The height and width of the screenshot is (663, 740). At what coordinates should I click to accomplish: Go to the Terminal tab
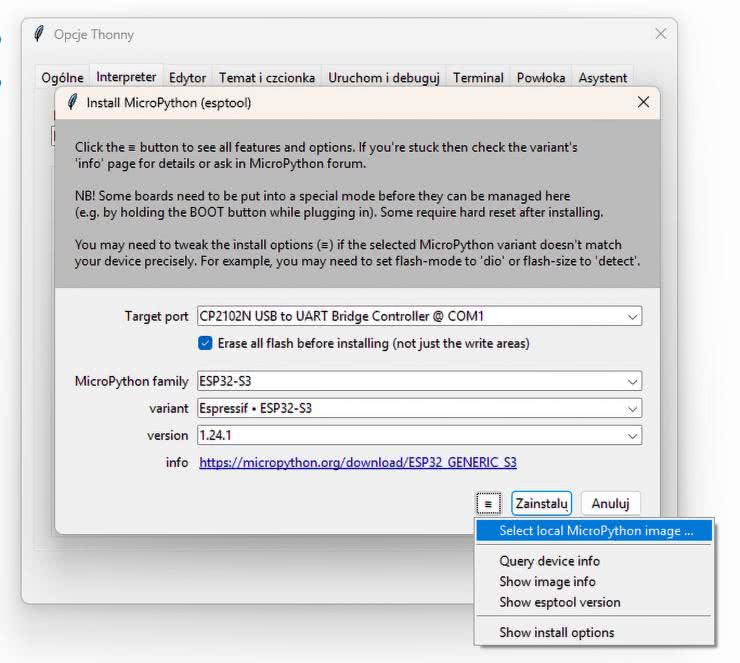(478, 77)
